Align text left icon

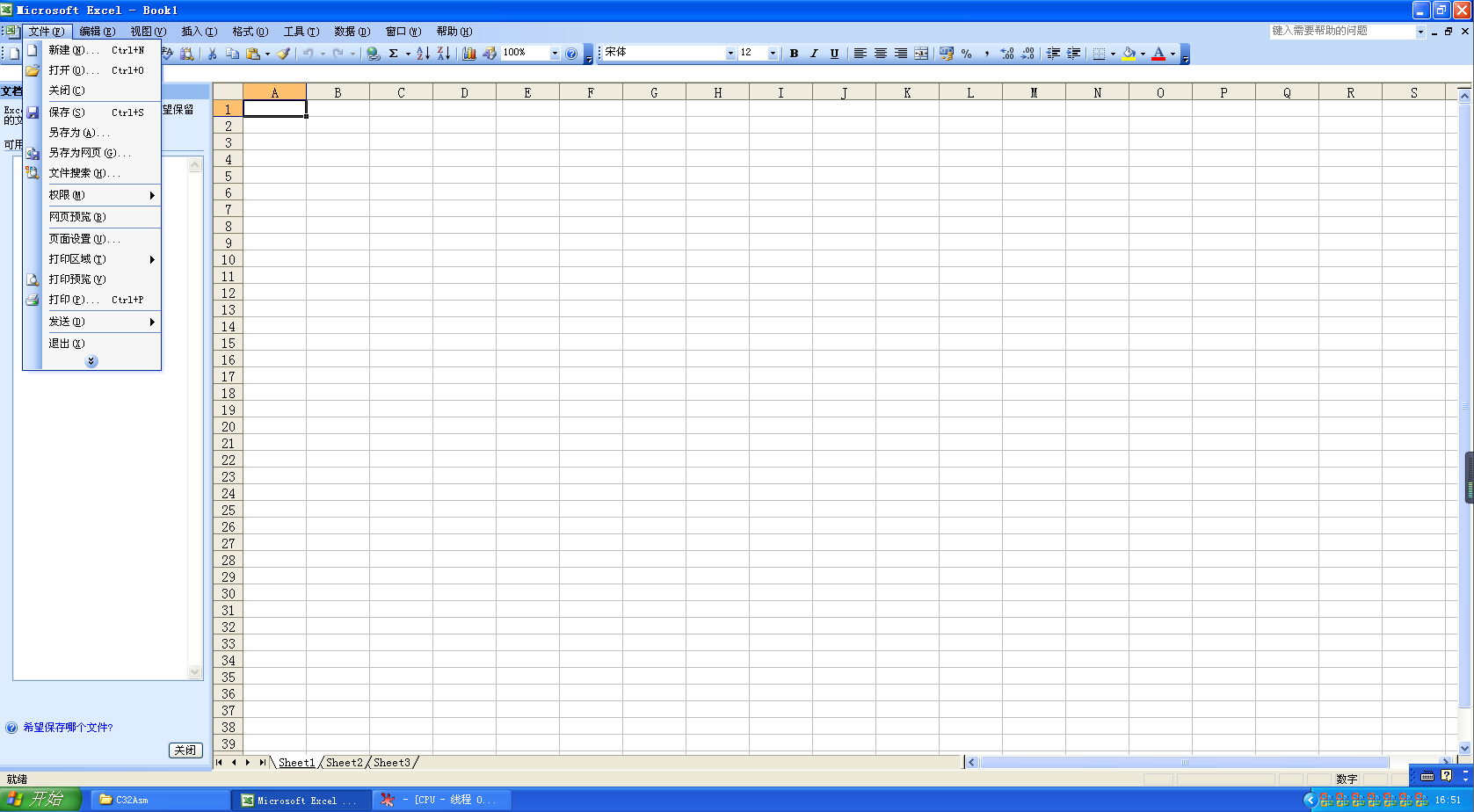tap(860, 54)
